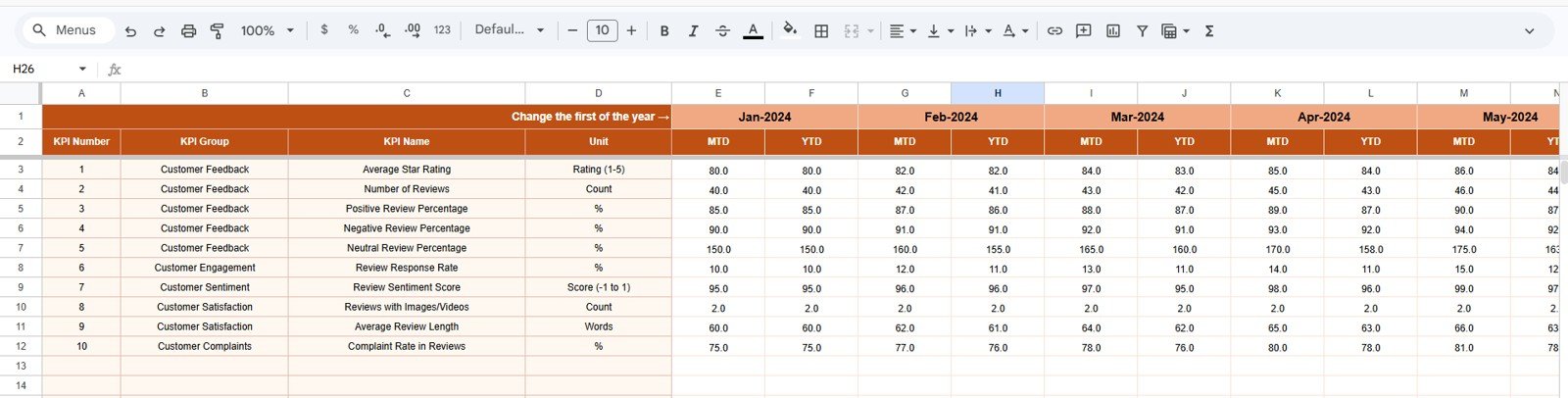
Task: Toggle bold formatting
Action: point(664,31)
